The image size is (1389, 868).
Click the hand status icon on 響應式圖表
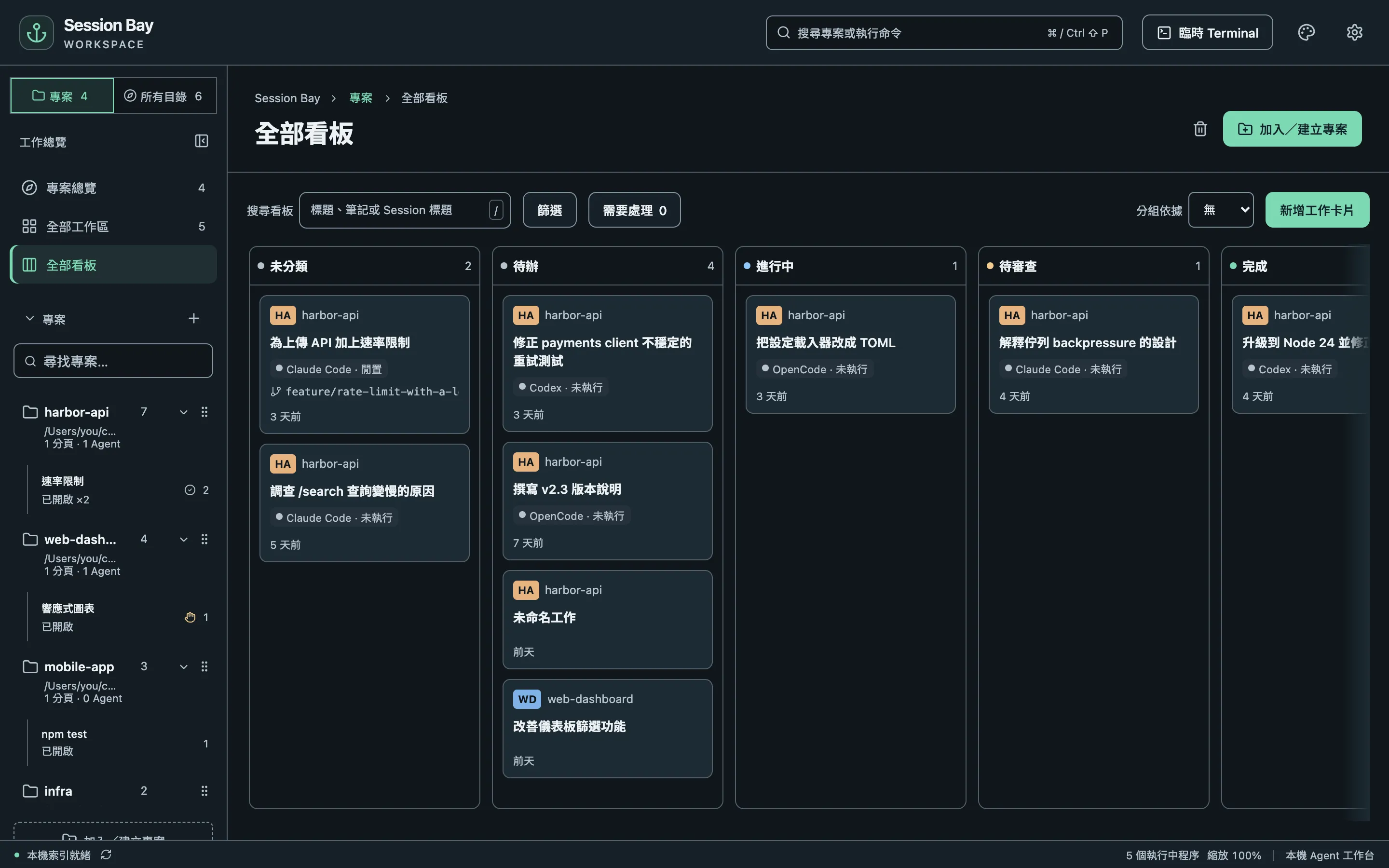190,617
